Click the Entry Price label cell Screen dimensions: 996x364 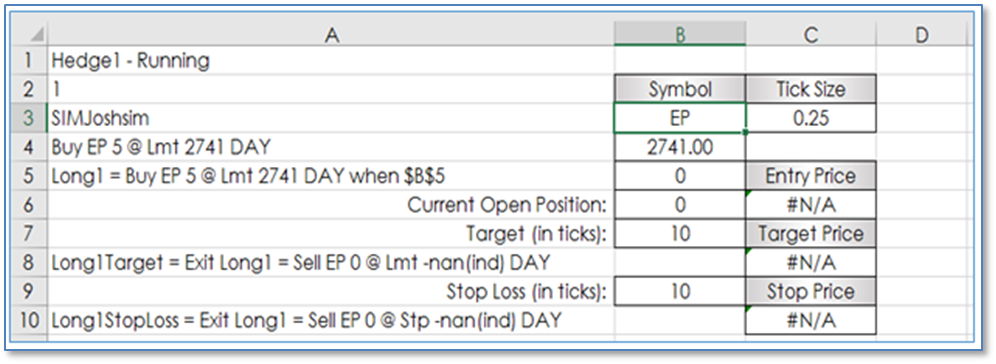(811, 176)
